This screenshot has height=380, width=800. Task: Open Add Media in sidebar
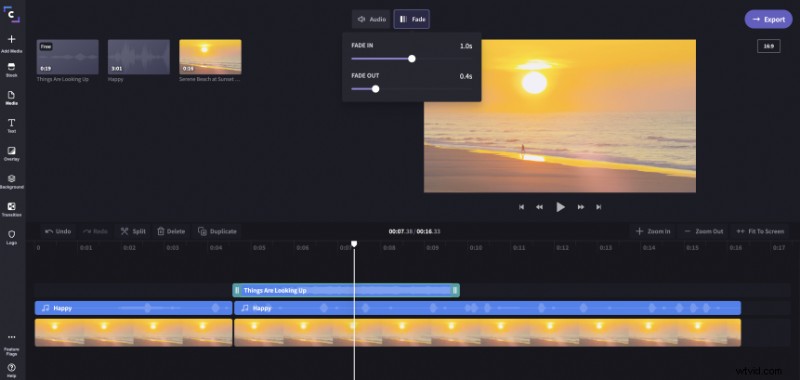[12, 44]
